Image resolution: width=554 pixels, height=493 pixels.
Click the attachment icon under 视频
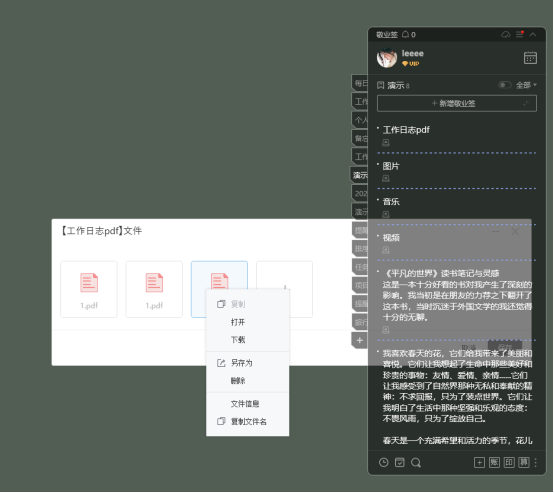pos(386,250)
